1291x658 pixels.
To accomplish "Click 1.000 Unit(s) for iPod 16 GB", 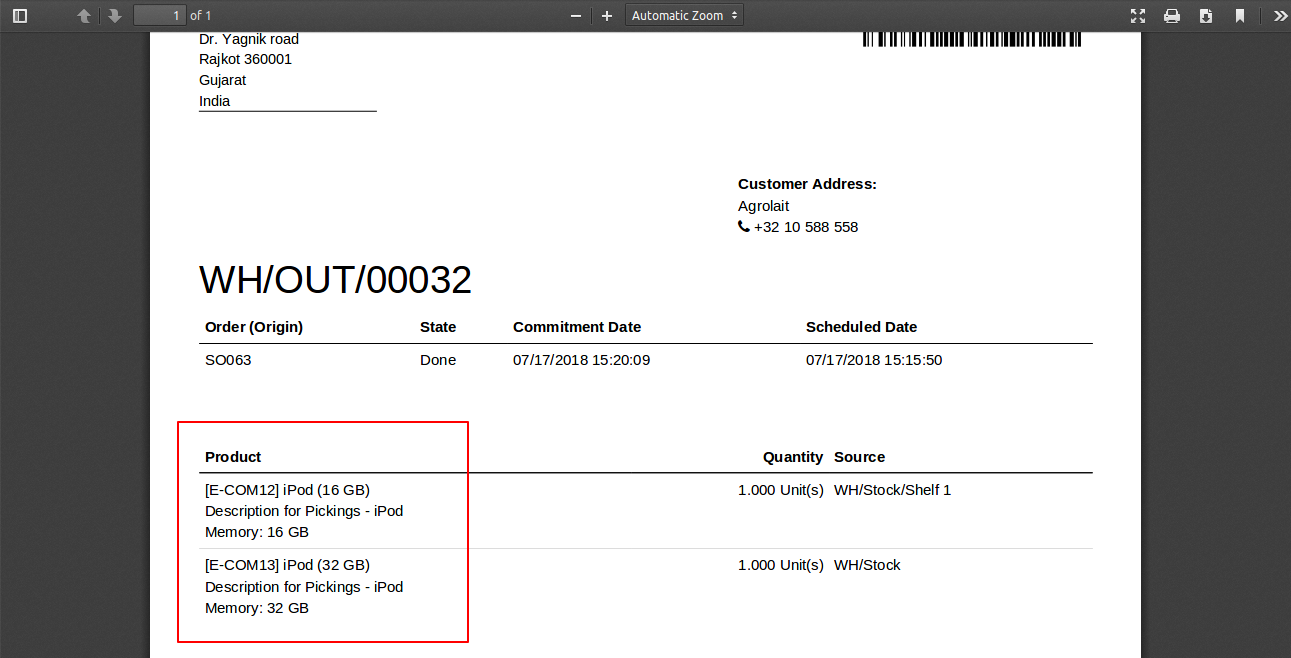I will click(781, 490).
